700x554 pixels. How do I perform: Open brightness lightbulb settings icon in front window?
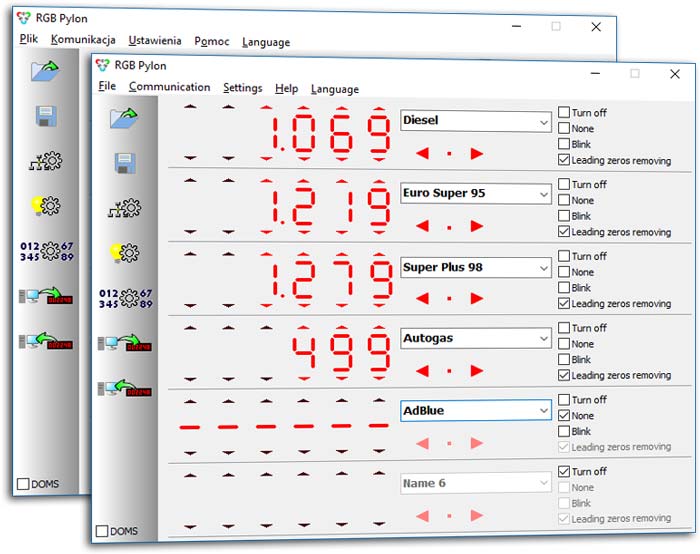[x=125, y=252]
